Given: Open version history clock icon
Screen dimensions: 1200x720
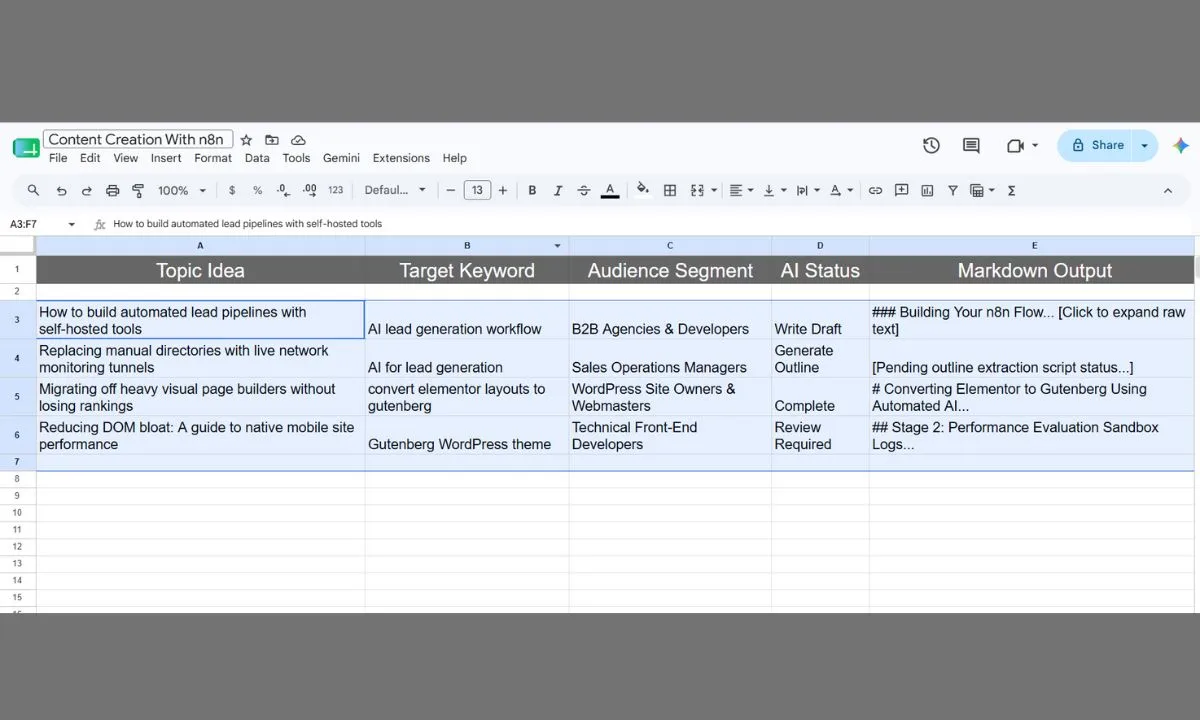Looking at the screenshot, I should click(931, 146).
